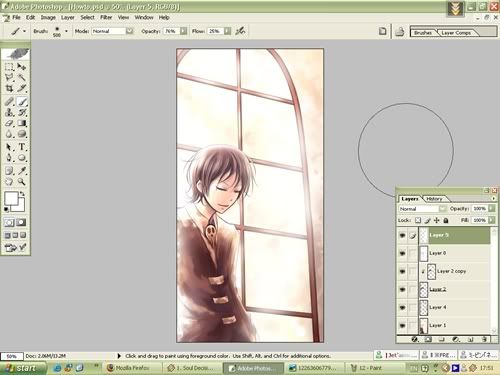Toggle visibility of Layer 1
Image resolution: width=500 pixels, height=375 pixels.
click(403, 325)
